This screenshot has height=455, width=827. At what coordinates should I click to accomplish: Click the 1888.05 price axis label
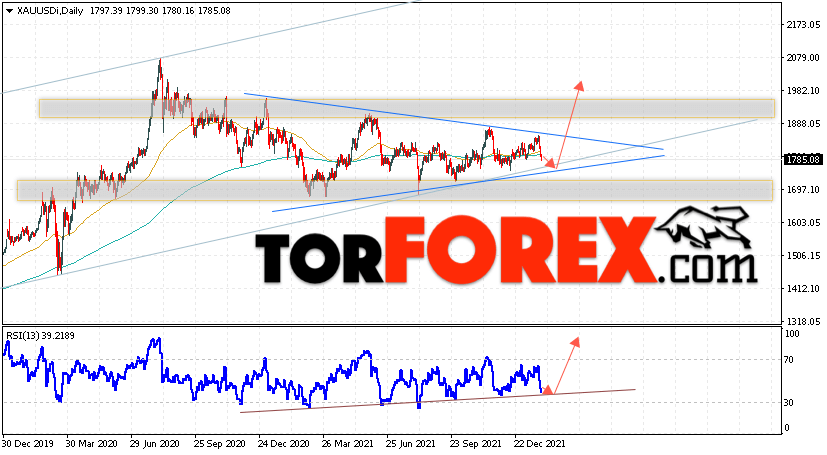click(x=803, y=123)
